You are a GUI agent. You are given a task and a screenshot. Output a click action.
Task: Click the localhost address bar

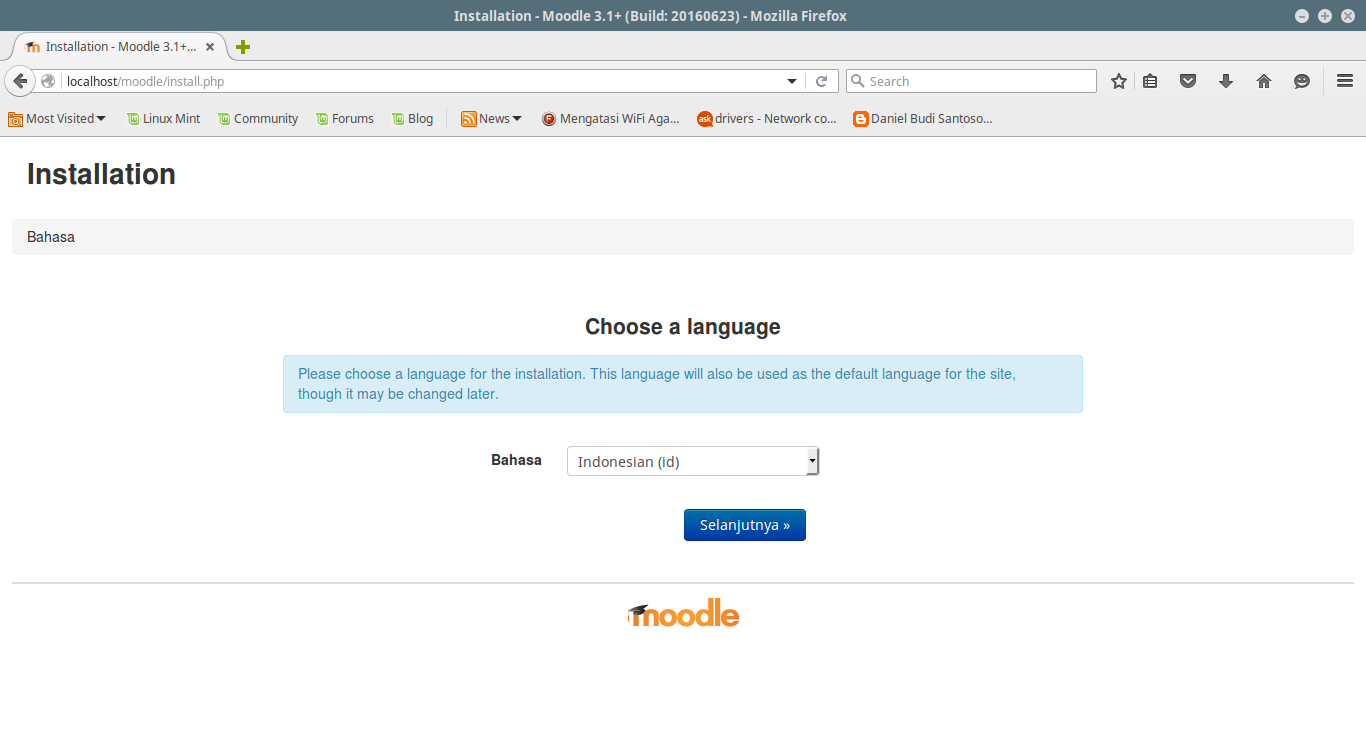click(420, 81)
